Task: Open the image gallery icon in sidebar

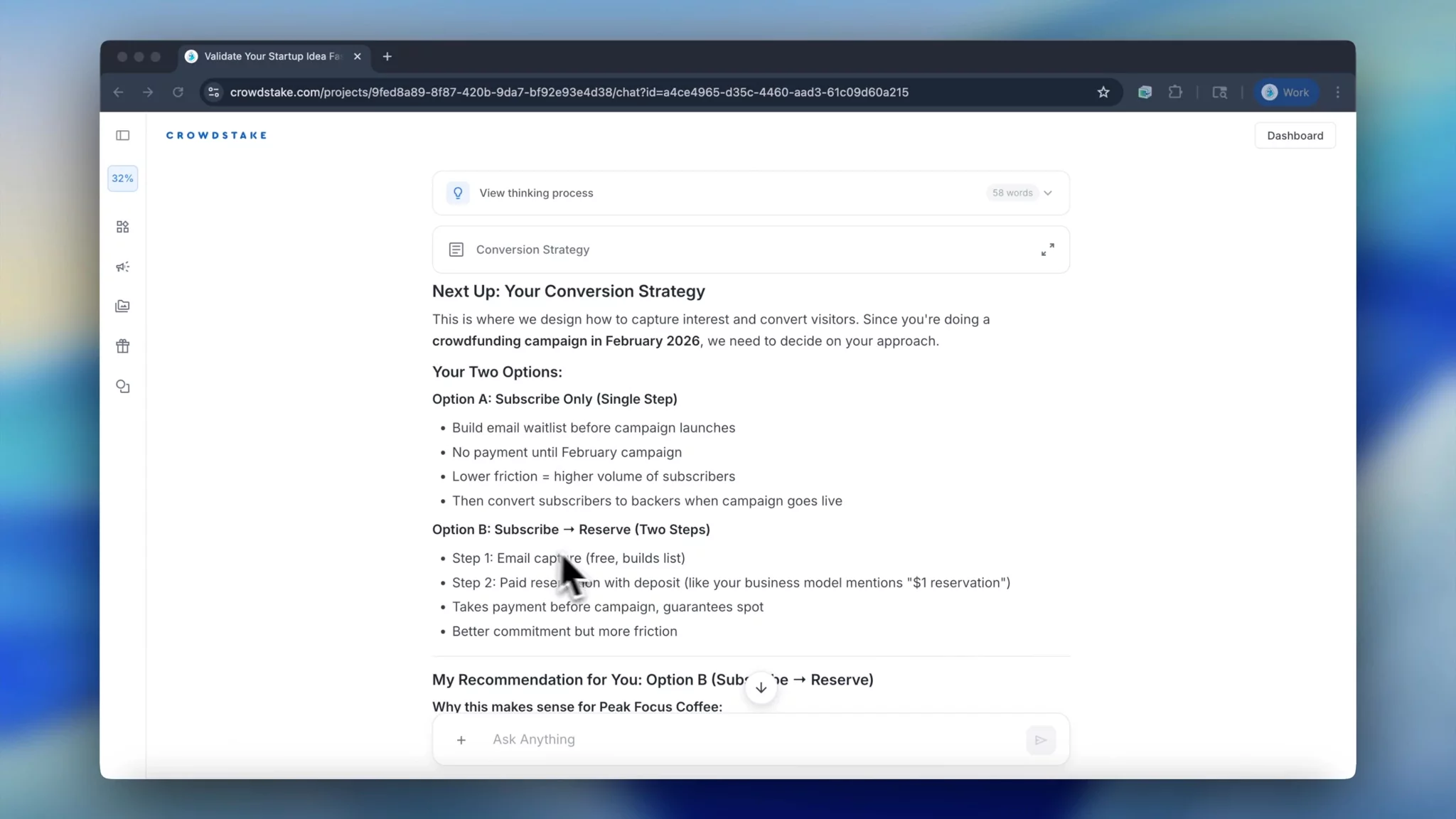Action: click(x=122, y=306)
